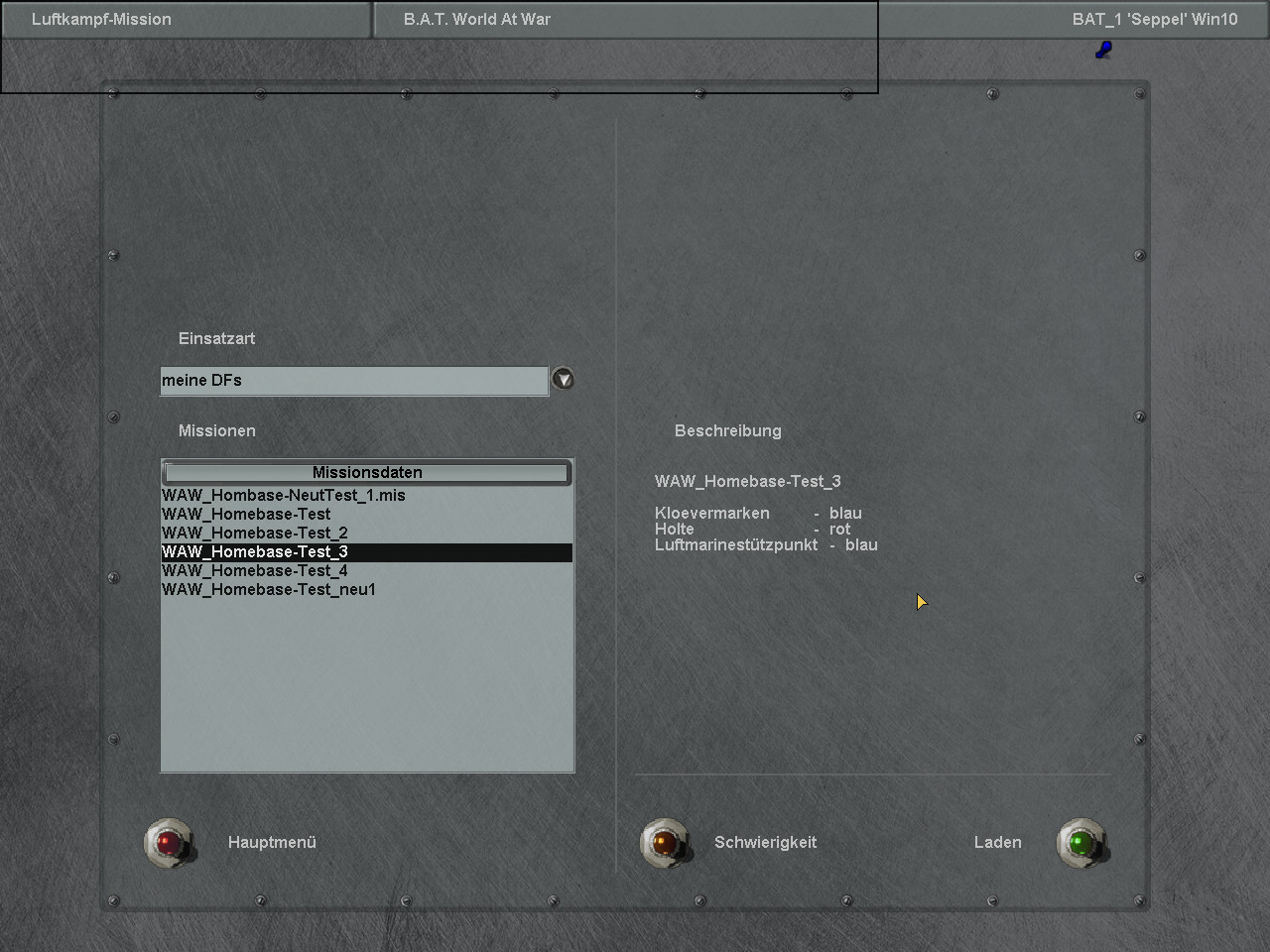Click the Holte description line
The width and height of the screenshot is (1270, 952).
tap(752, 529)
